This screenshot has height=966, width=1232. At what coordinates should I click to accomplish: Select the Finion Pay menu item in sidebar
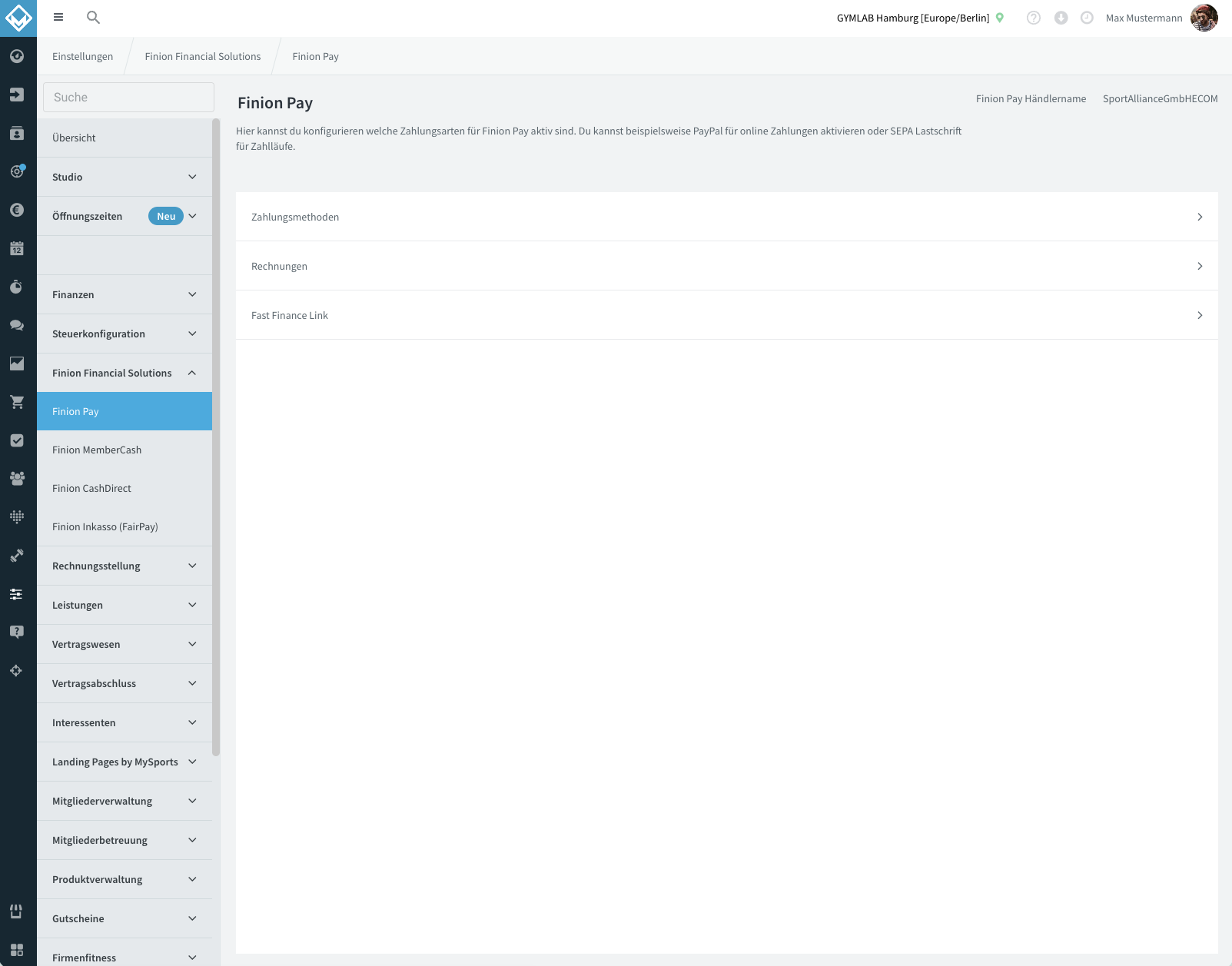tap(125, 411)
